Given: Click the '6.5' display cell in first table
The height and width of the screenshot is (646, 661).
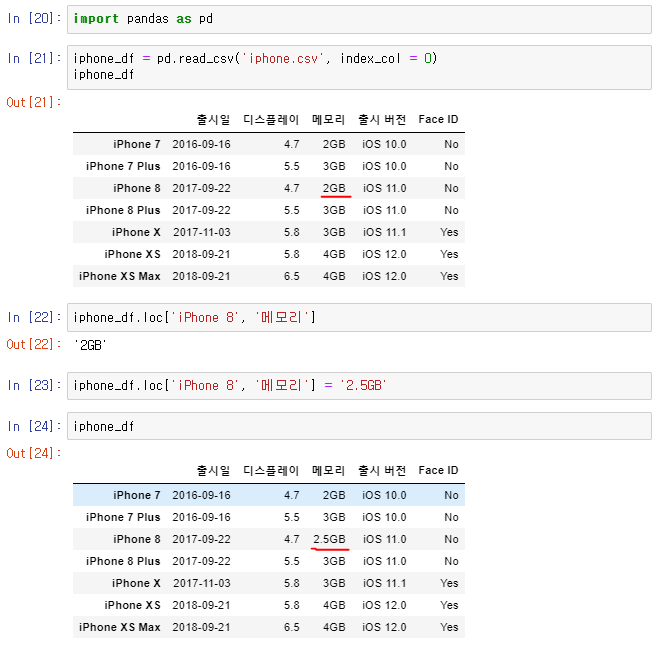Looking at the screenshot, I should click(x=292, y=276).
